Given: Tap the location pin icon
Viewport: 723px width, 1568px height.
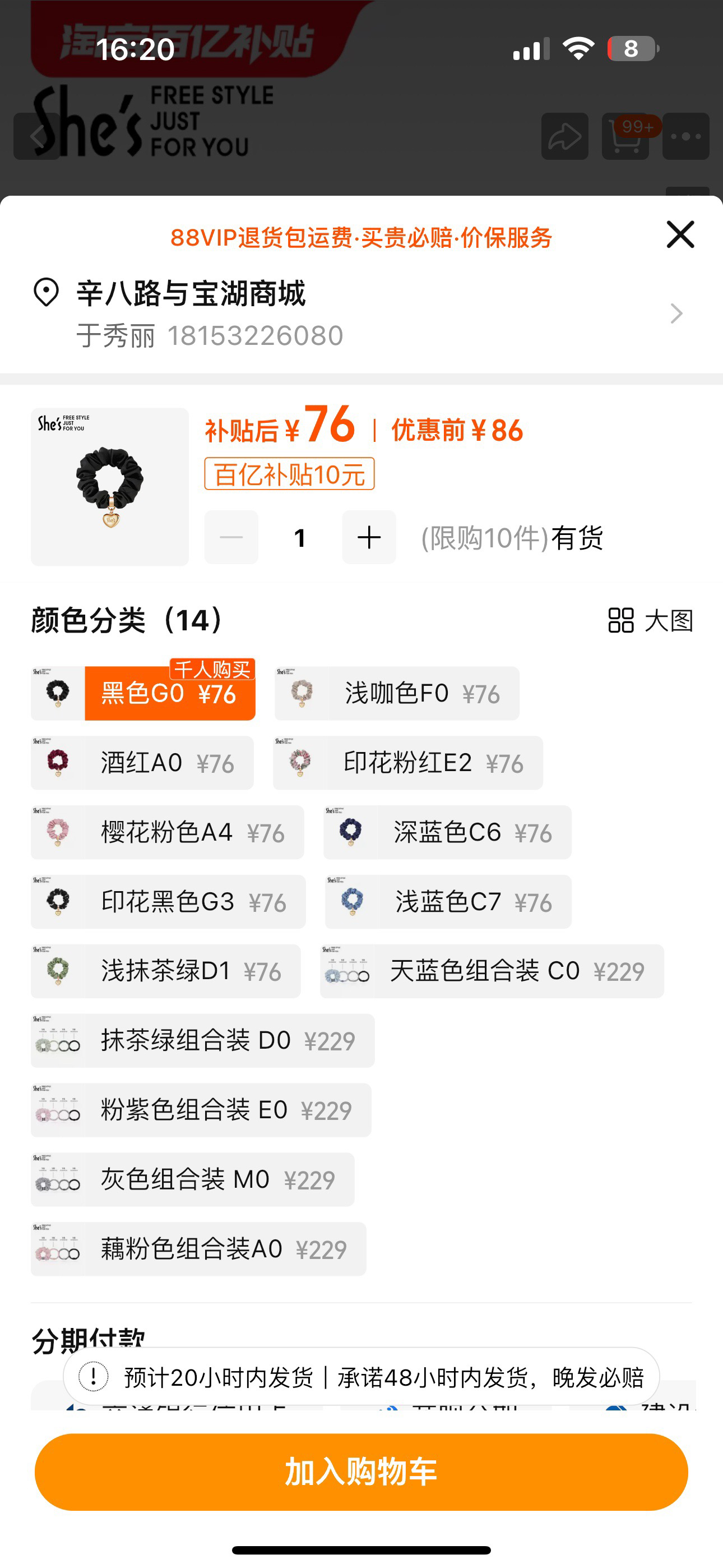Looking at the screenshot, I should coord(47,293).
